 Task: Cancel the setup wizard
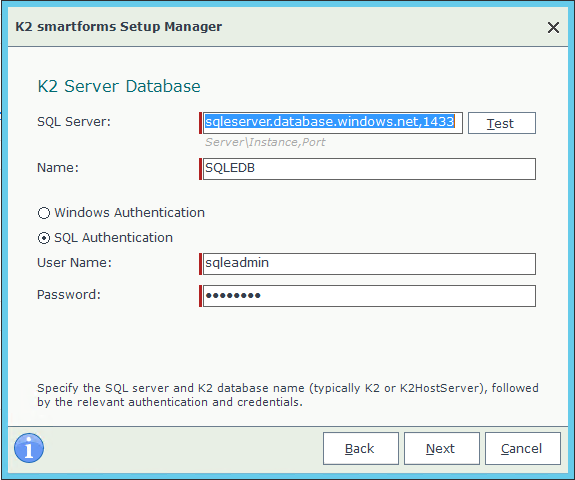point(523,448)
